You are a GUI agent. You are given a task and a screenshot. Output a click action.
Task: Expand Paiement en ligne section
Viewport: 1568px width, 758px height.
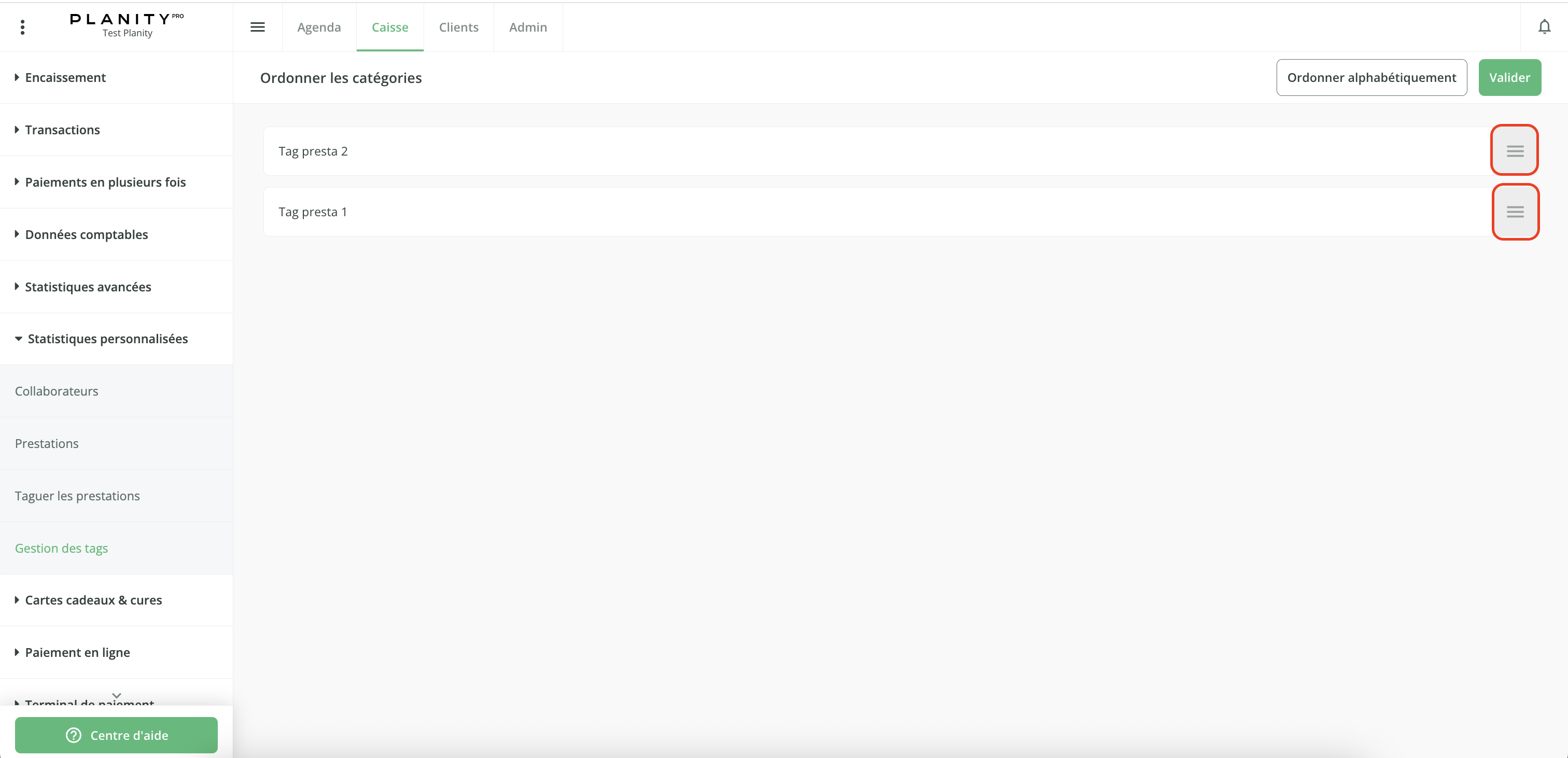[116, 652]
